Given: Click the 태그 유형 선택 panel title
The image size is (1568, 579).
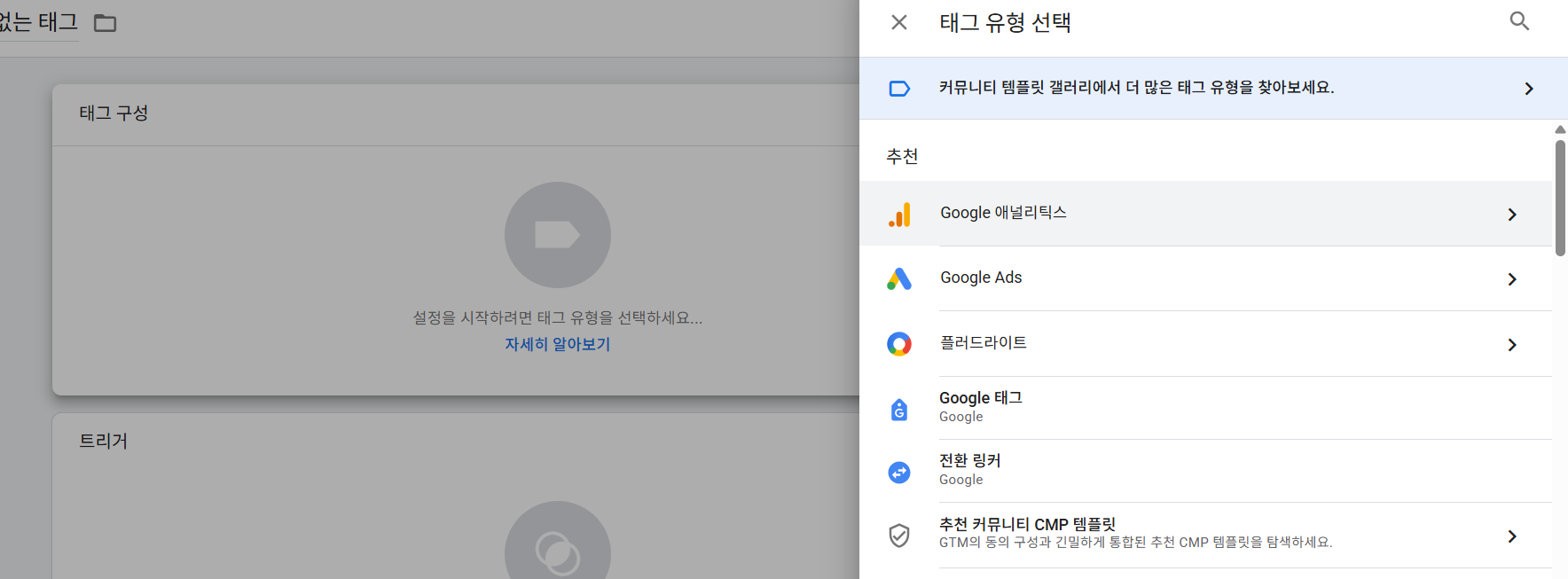Looking at the screenshot, I should pyautogui.click(x=1006, y=22).
